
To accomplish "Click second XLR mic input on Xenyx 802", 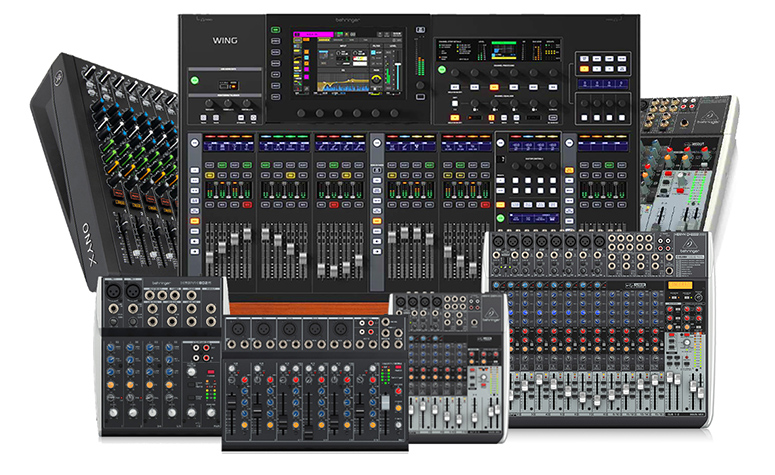I will tap(132, 290).
